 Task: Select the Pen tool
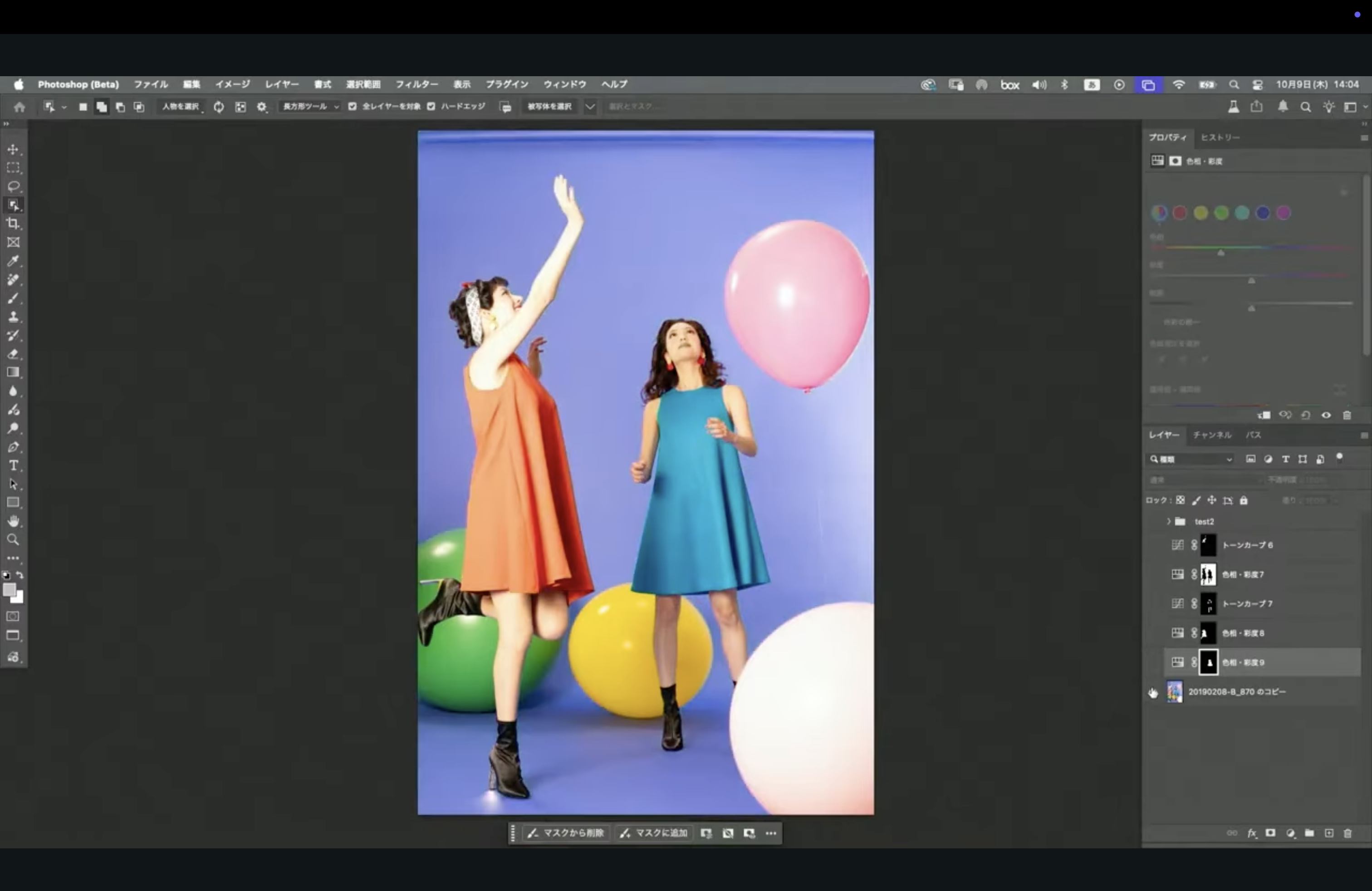(13, 447)
